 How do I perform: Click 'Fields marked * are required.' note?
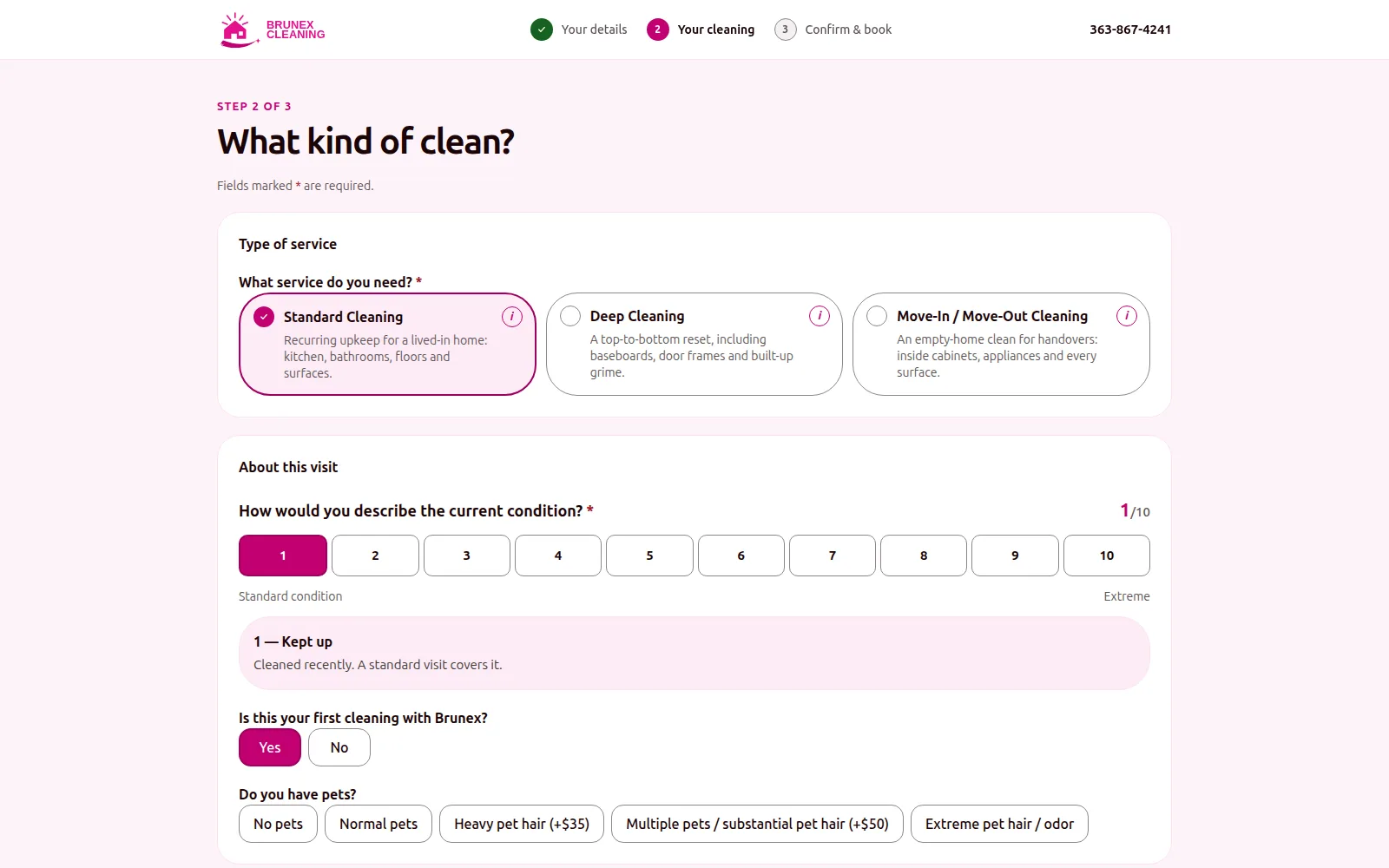(x=295, y=186)
